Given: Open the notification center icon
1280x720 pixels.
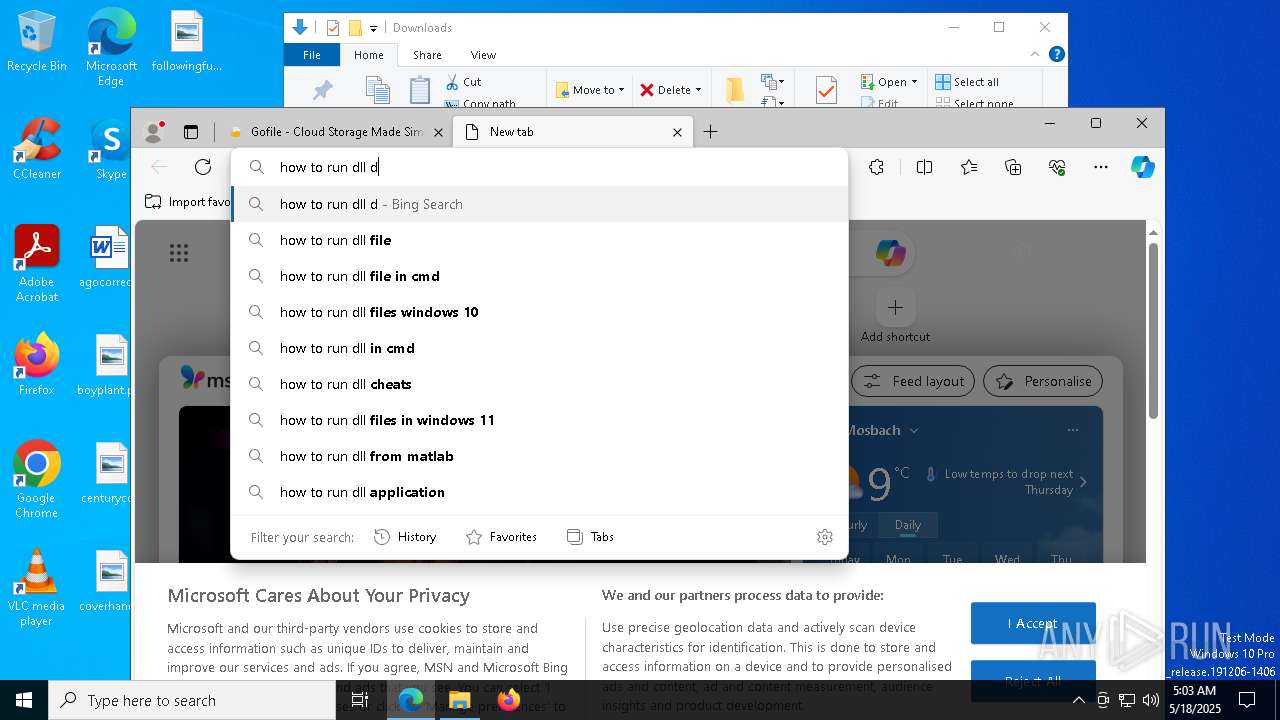Looking at the screenshot, I should (1247, 700).
